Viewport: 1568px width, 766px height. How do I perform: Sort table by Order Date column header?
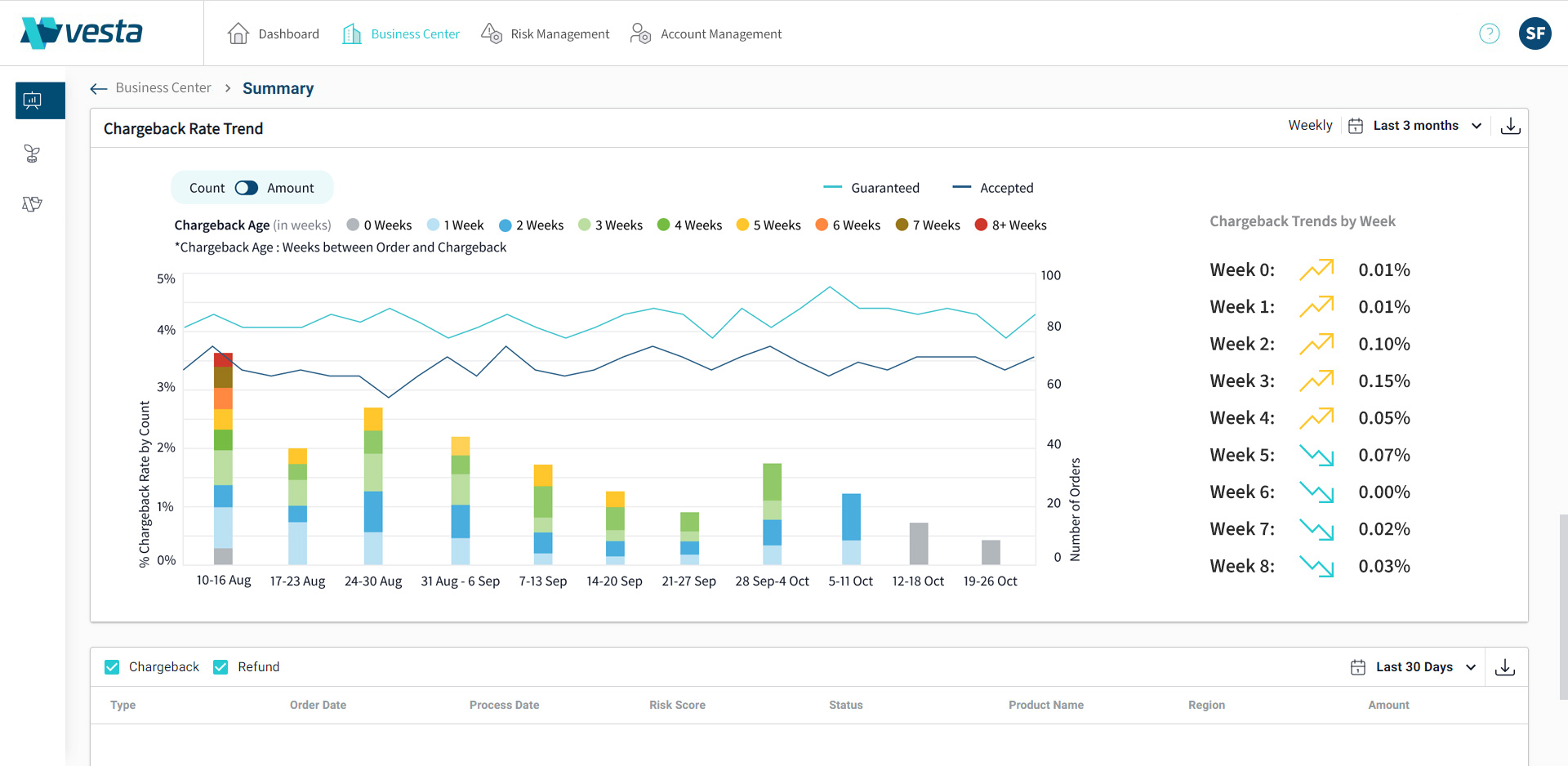318,705
